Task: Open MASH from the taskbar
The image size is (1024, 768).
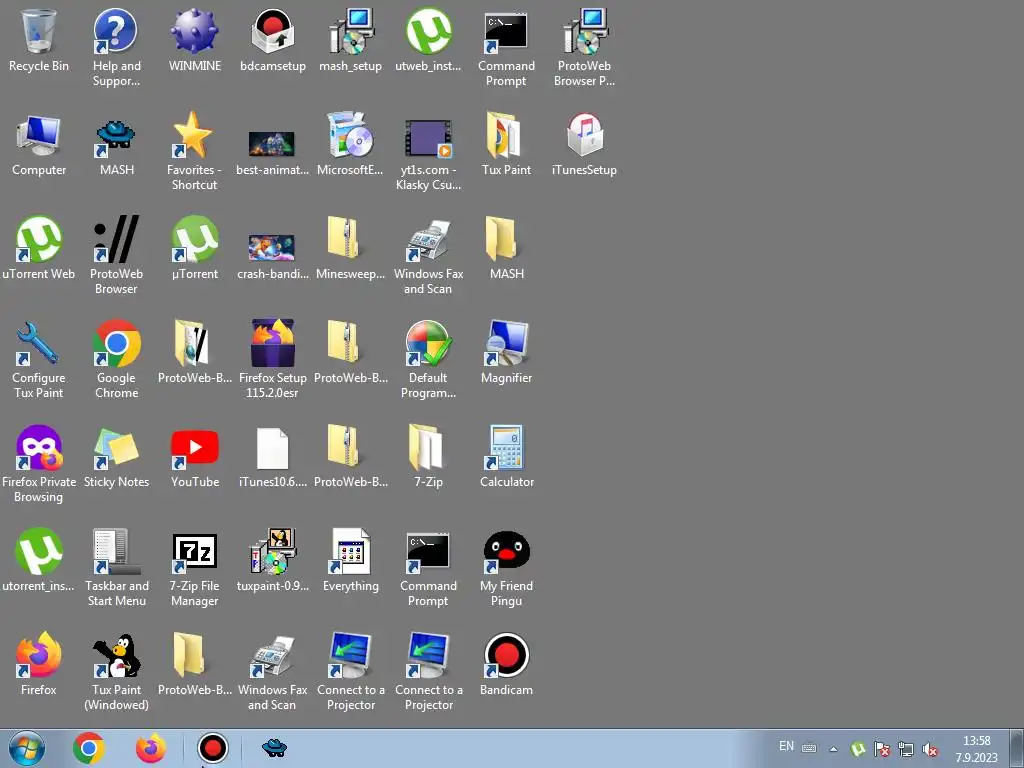Action: [x=274, y=747]
